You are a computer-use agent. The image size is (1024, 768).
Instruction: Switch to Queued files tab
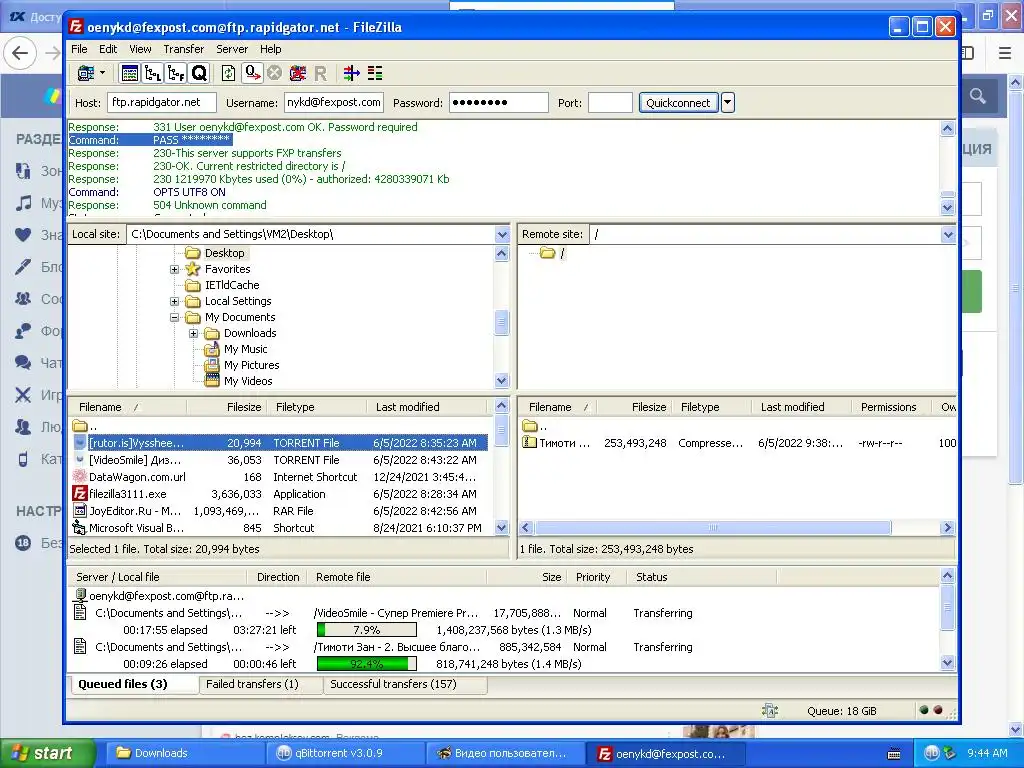(x=133, y=684)
